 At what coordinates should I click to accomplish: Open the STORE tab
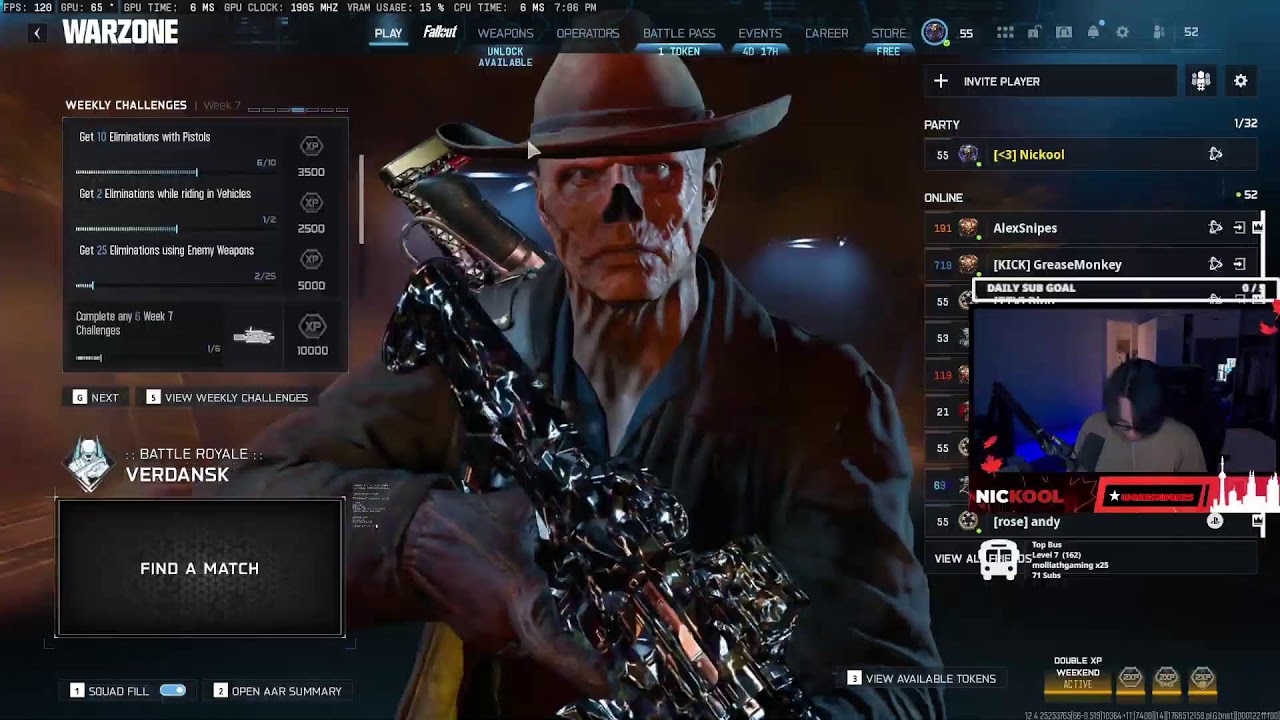(888, 33)
